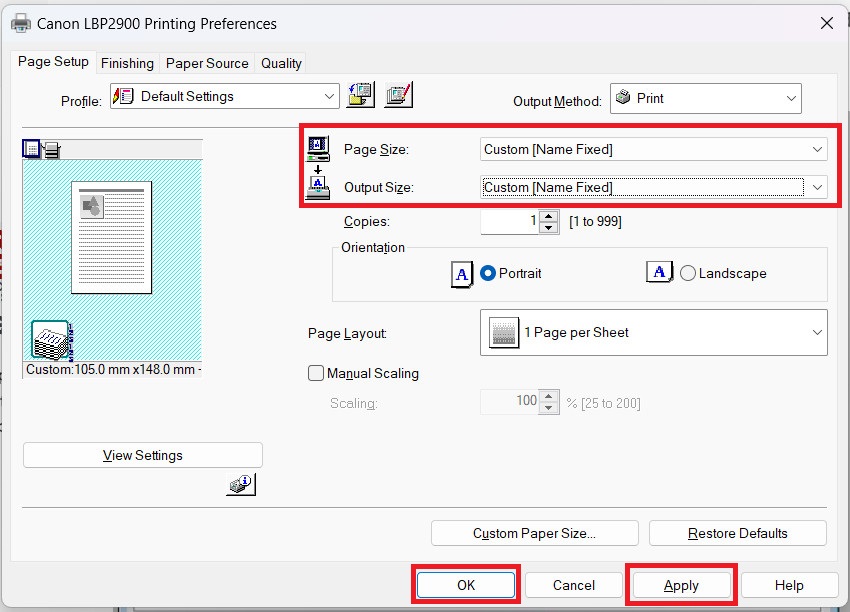850x612 pixels.
Task: Click the page sheet thumbnail in the preview
Action: (x=112, y=237)
